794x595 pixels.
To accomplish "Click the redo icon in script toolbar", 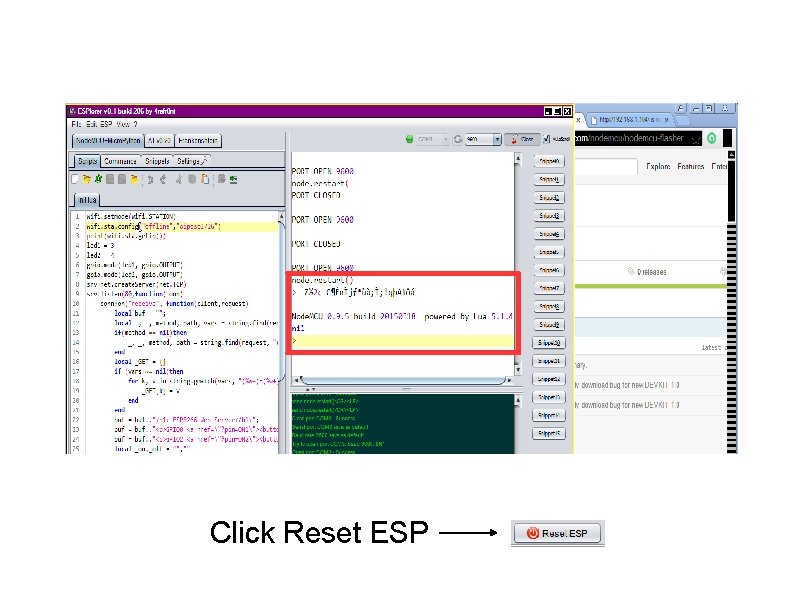I will point(163,179).
